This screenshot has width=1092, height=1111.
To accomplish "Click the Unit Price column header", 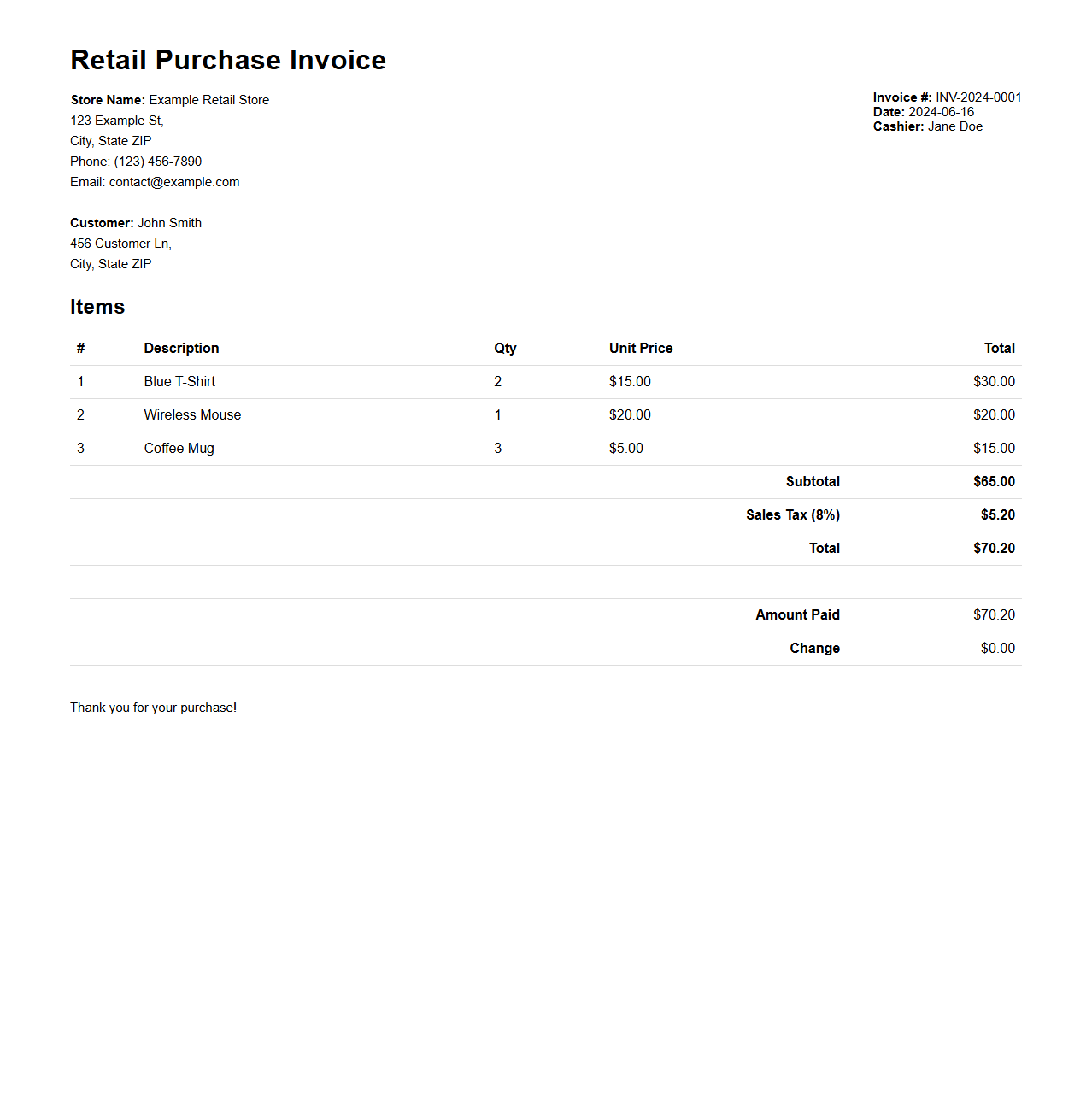I will pyautogui.click(x=640, y=348).
